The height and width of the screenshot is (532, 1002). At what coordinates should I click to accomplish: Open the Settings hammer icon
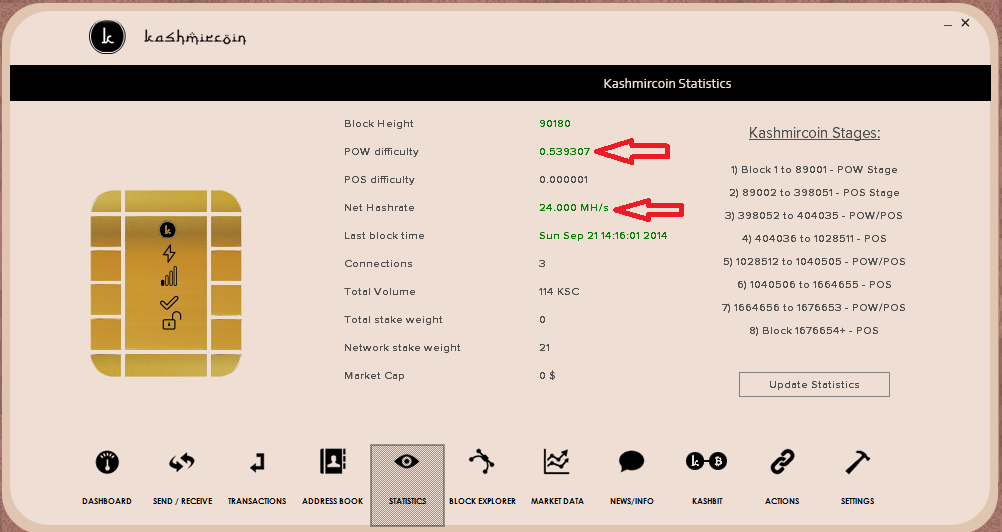pos(857,461)
